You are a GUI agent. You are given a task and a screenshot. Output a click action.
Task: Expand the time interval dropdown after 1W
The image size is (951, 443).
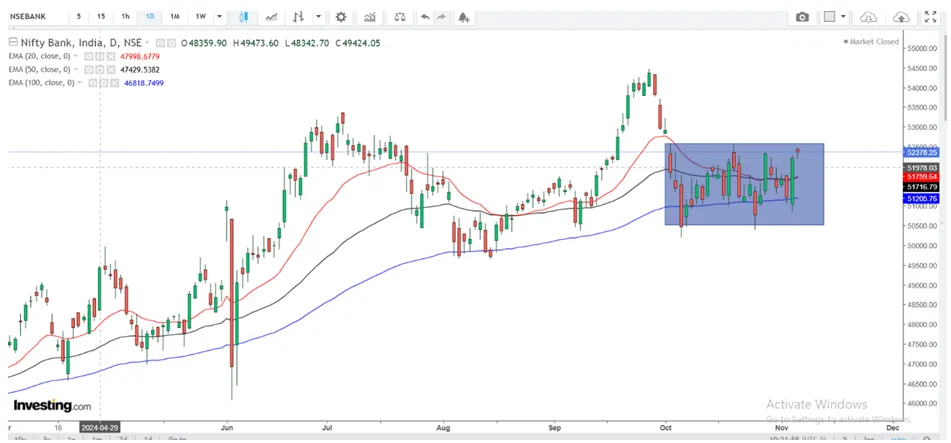point(219,17)
